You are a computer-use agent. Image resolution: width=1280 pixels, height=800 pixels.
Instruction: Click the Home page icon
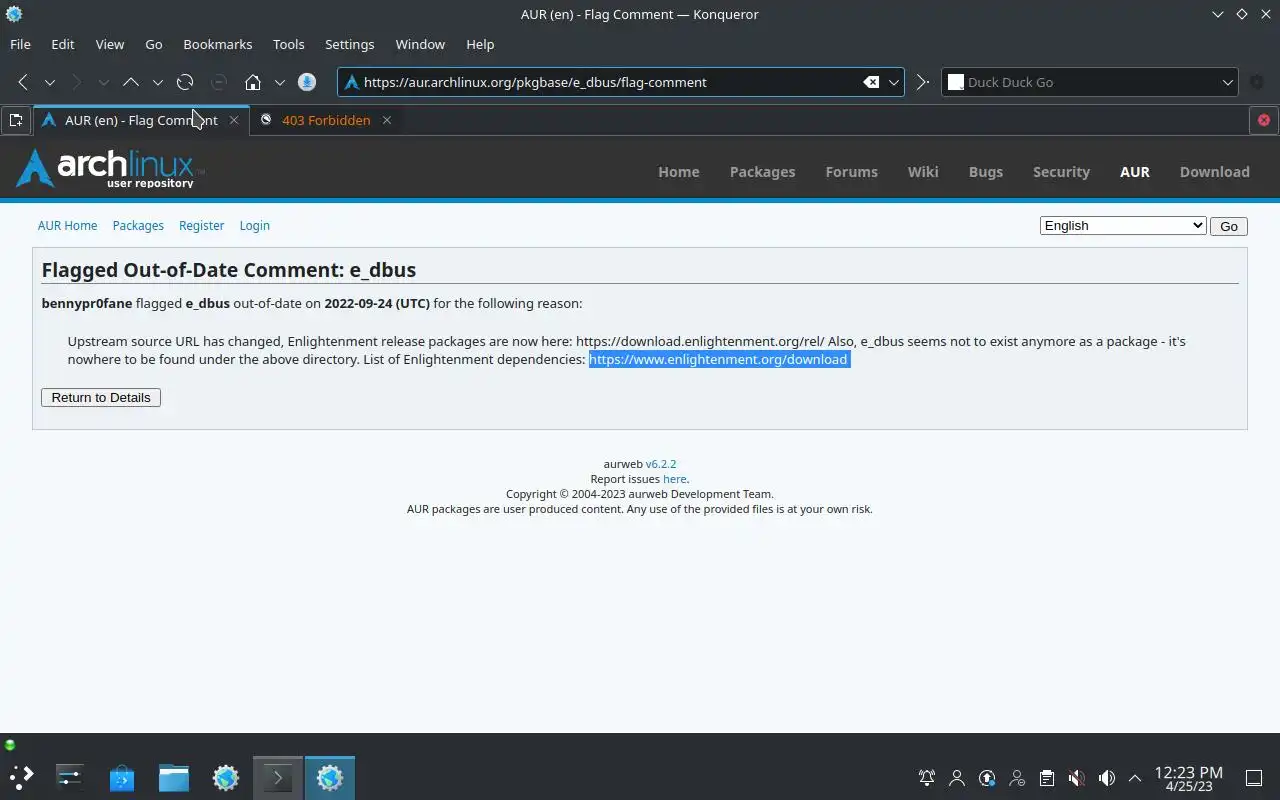coord(253,82)
